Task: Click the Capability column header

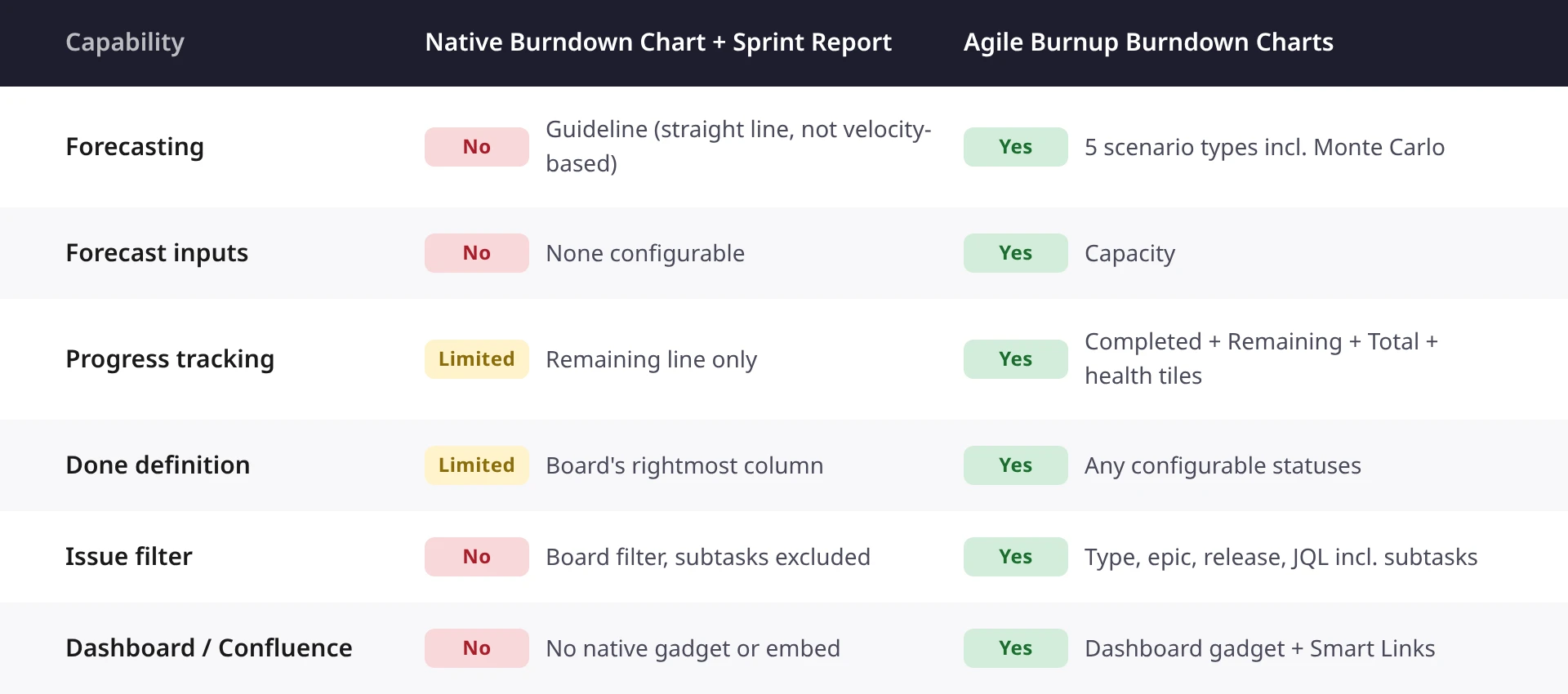Action: (125, 42)
